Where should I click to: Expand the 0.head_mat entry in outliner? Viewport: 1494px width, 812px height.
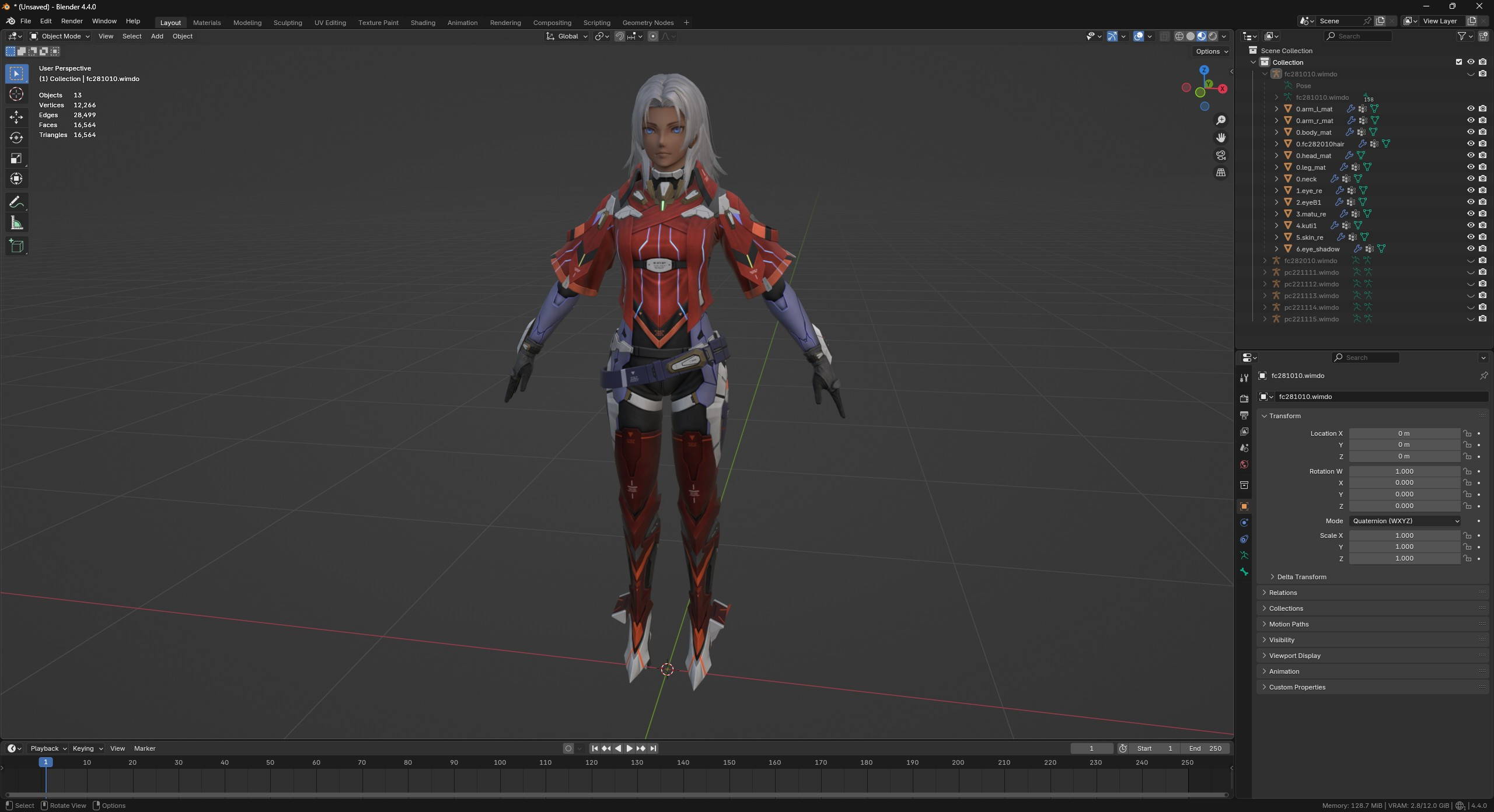tap(1276, 155)
